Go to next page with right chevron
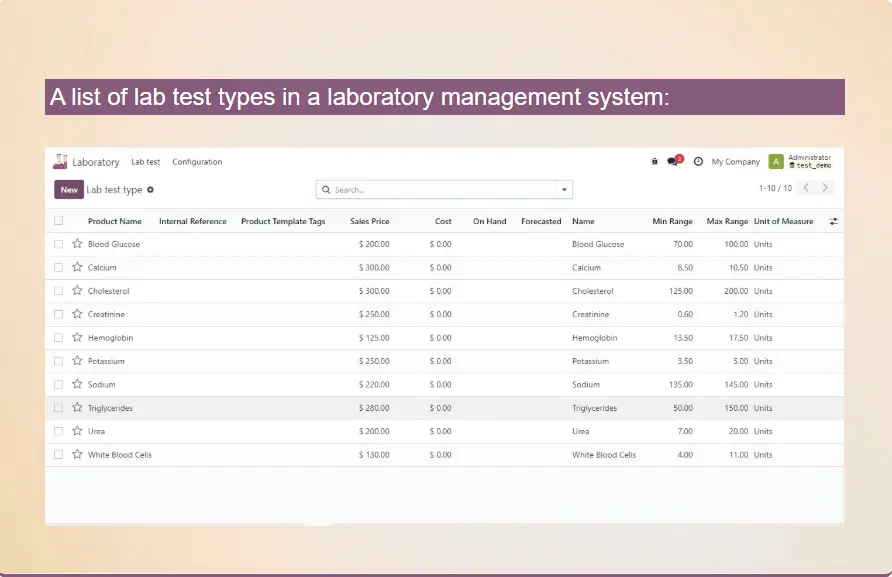 click(x=826, y=188)
